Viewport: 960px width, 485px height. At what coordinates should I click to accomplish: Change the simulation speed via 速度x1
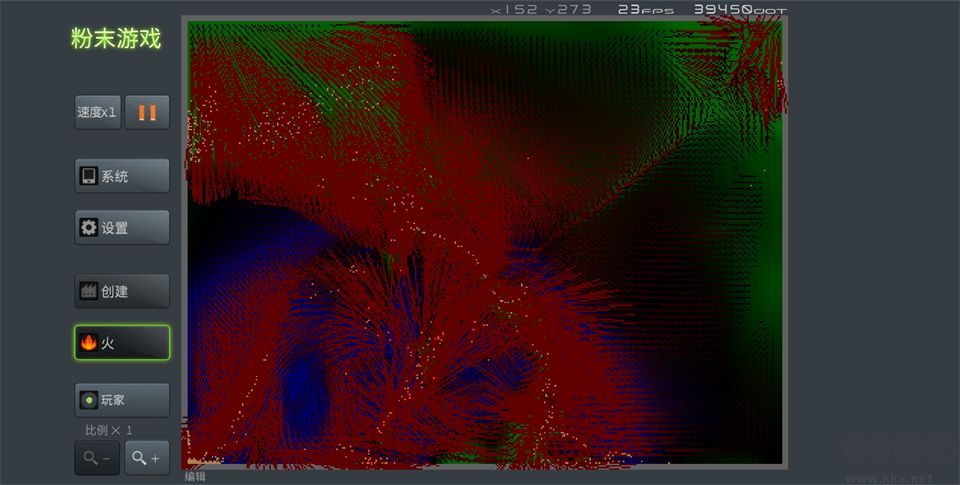[98, 112]
